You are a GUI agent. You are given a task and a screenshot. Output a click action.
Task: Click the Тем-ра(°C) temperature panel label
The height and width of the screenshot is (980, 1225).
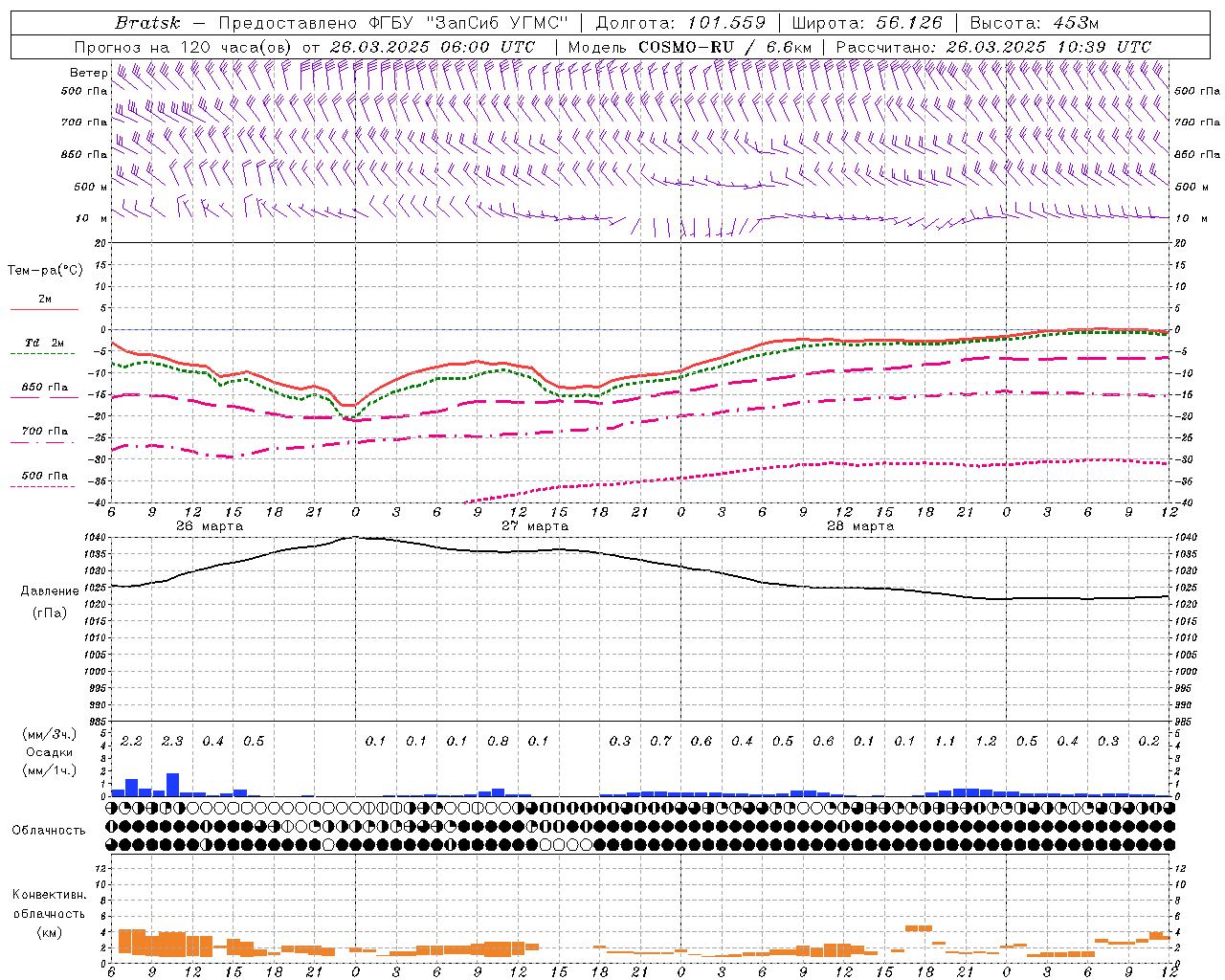coord(46,271)
